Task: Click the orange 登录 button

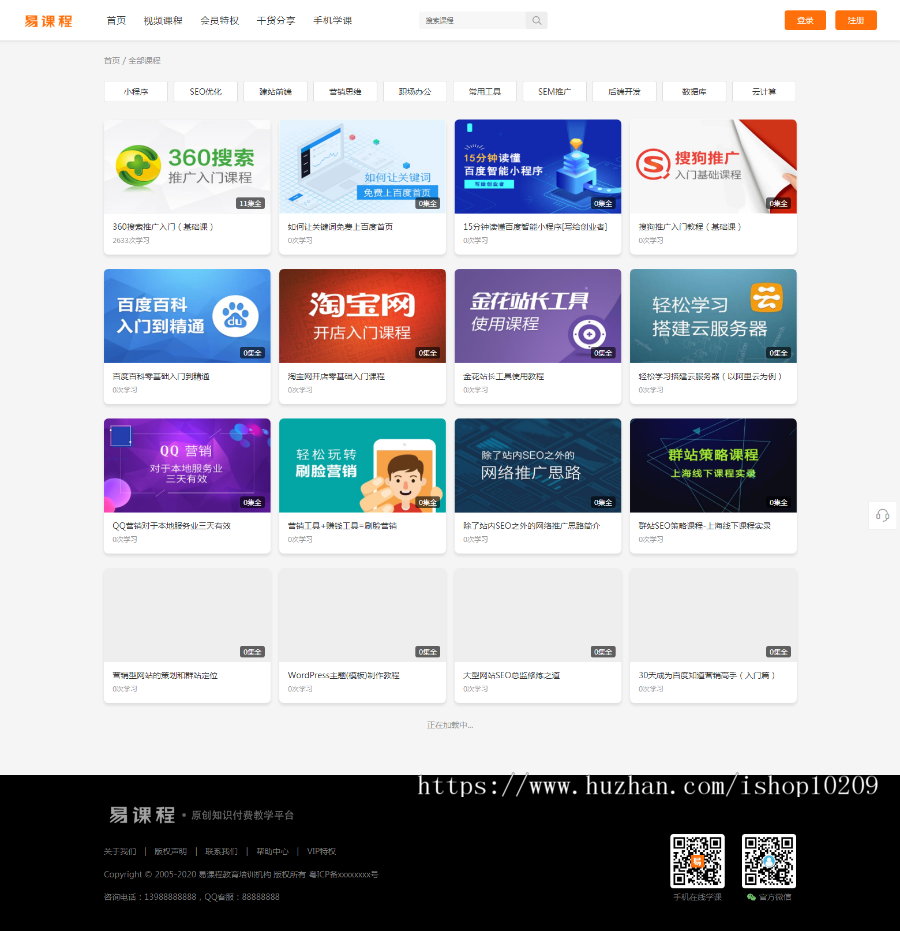Action: [805, 20]
